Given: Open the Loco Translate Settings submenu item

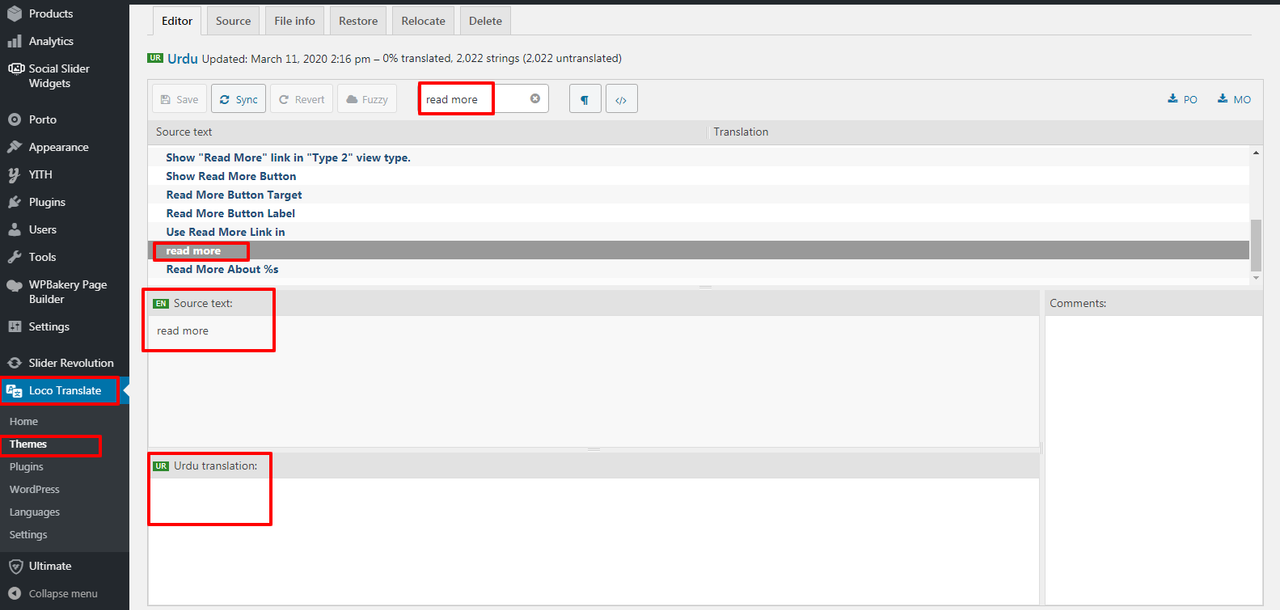Looking at the screenshot, I should [x=28, y=535].
